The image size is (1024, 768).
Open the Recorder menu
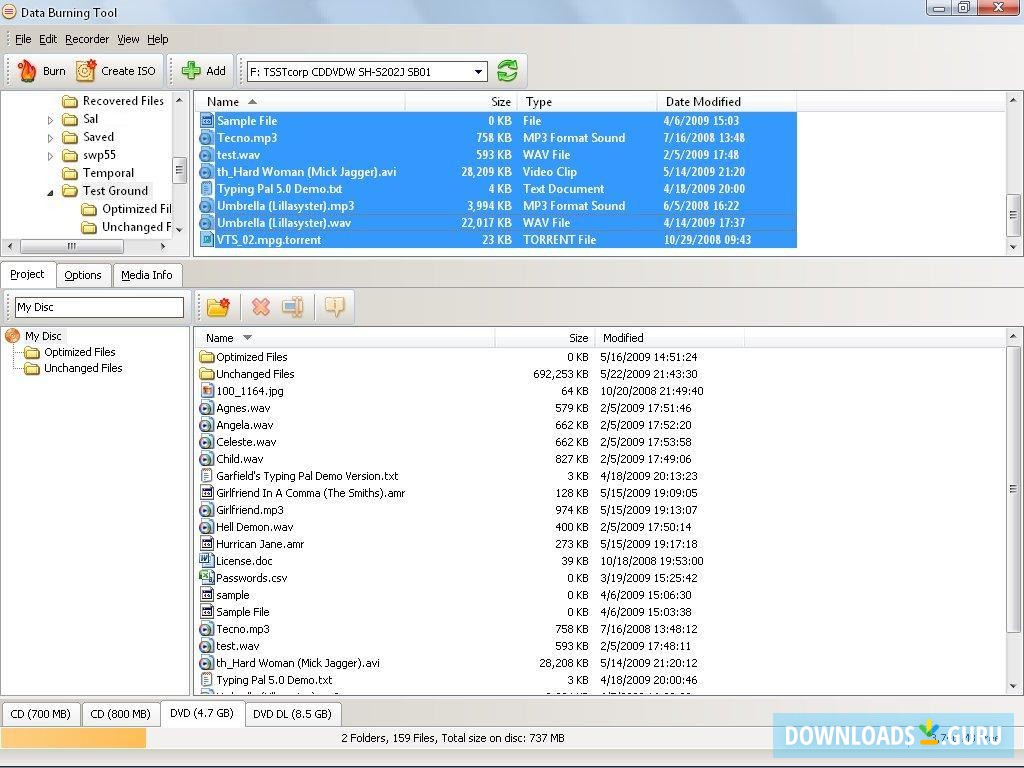(x=87, y=39)
